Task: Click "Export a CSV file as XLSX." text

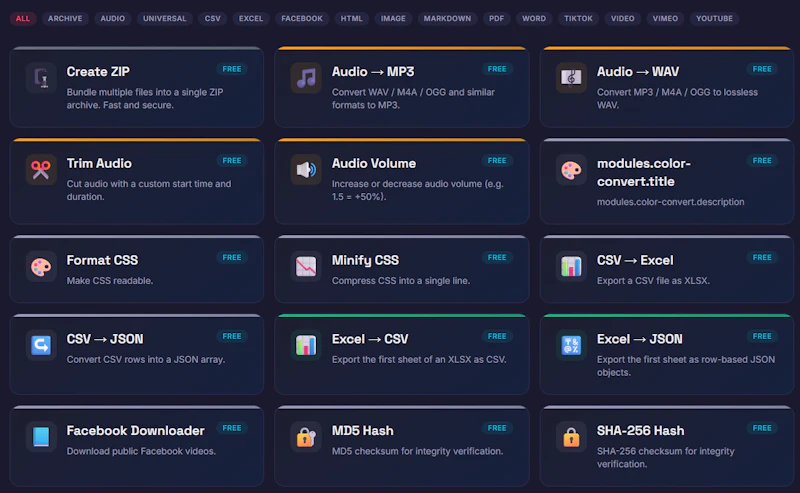Action: coord(653,281)
